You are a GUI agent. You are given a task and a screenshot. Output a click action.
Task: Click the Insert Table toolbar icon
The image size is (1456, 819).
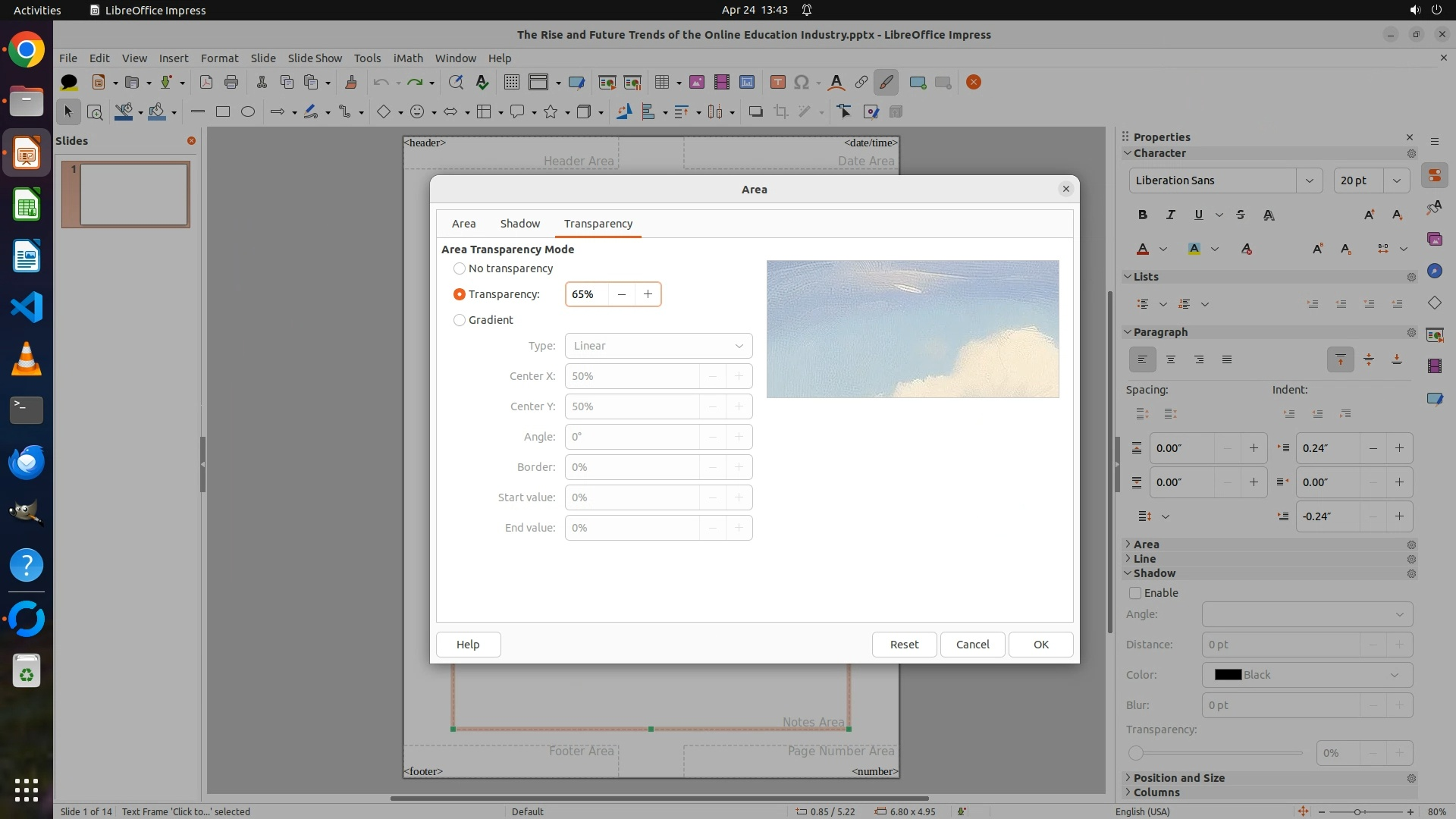click(662, 83)
